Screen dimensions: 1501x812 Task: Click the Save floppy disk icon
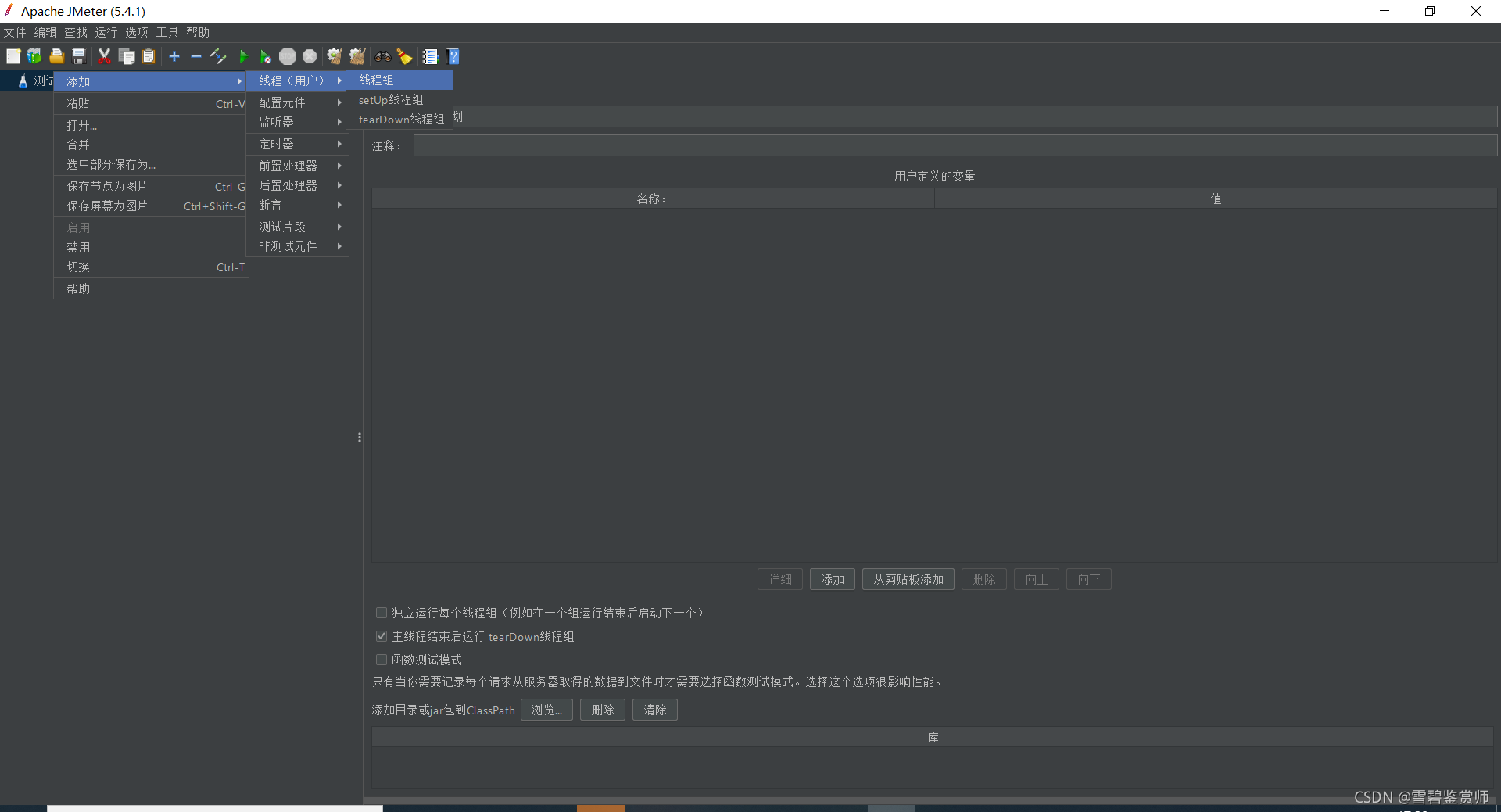coord(79,56)
